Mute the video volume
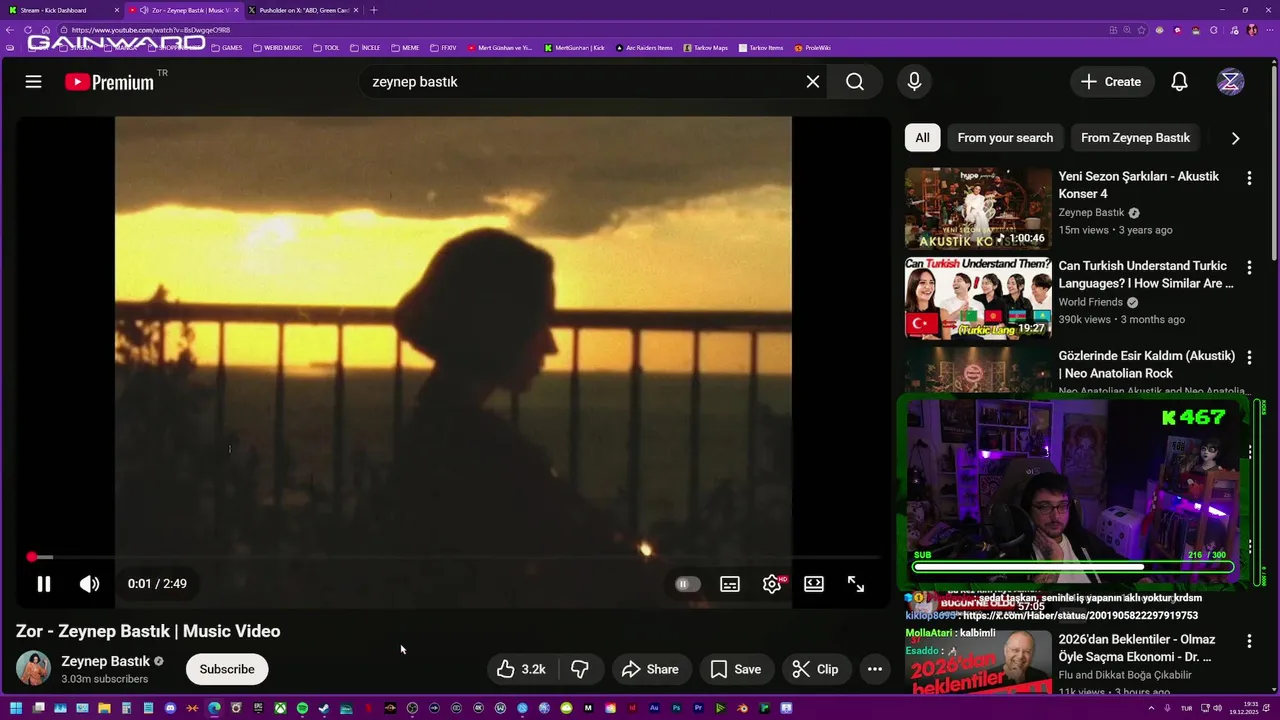This screenshot has width=1280, height=720. point(90,584)
